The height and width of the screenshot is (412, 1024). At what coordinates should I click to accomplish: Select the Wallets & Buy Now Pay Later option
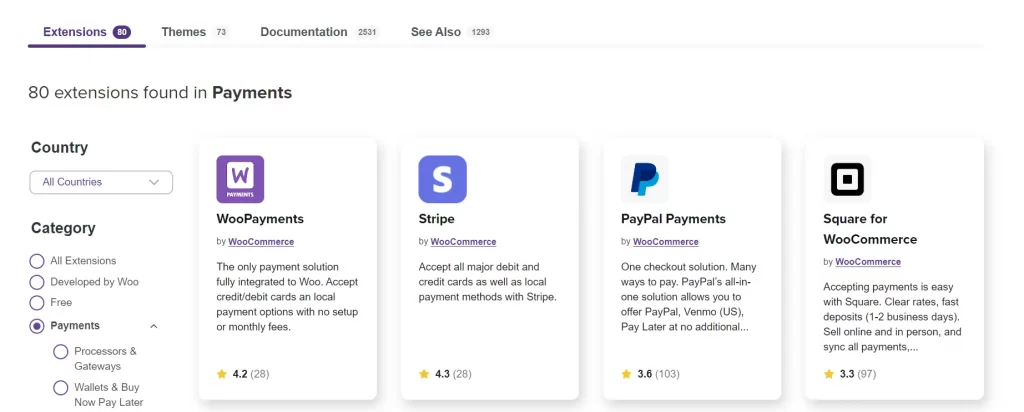[61, 388]
